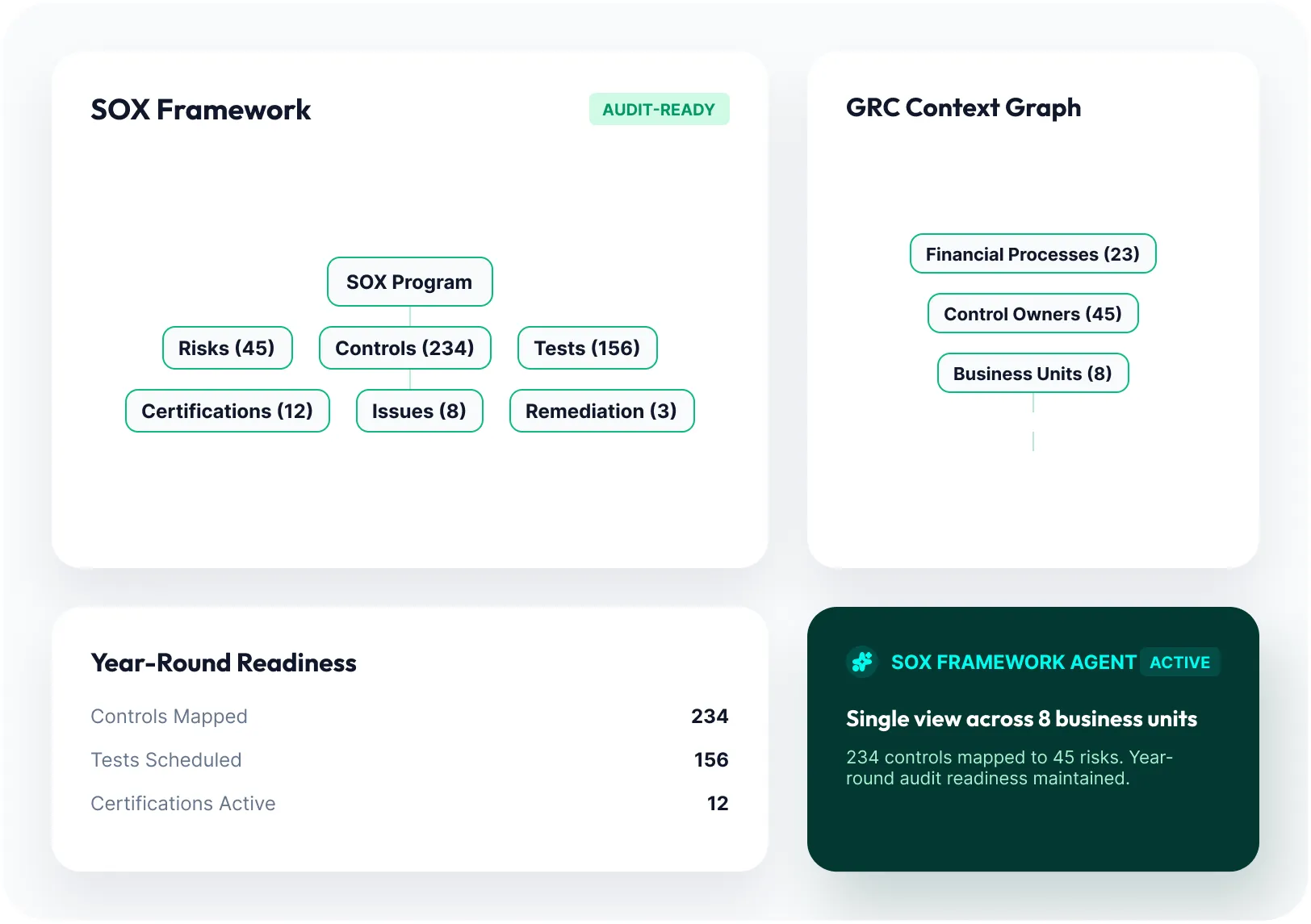Click the Controls Mapped label
The height and width of the screenshot is (924, 1311).
[170, 717]
